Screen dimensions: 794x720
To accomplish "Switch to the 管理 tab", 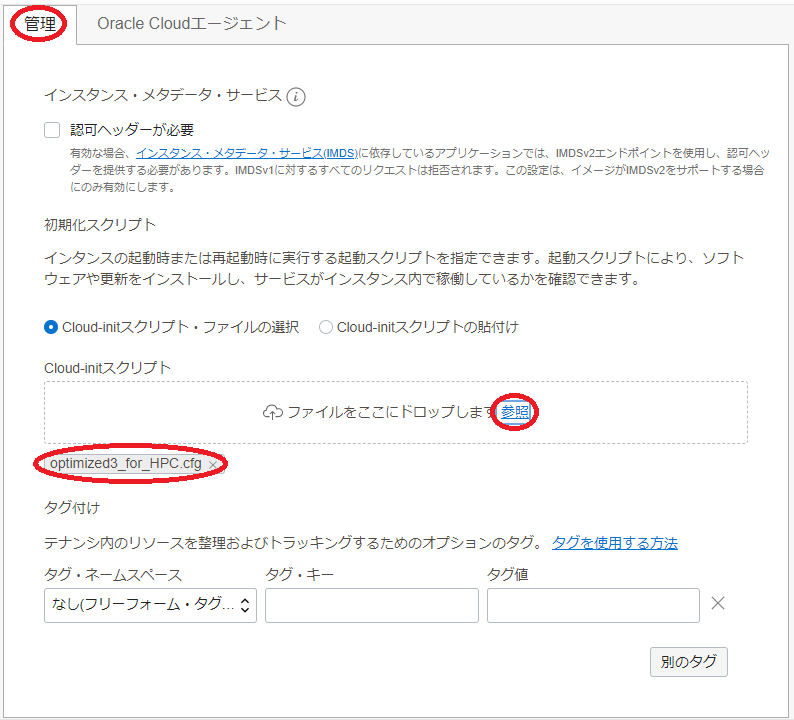I will click(x=40, y=24).
